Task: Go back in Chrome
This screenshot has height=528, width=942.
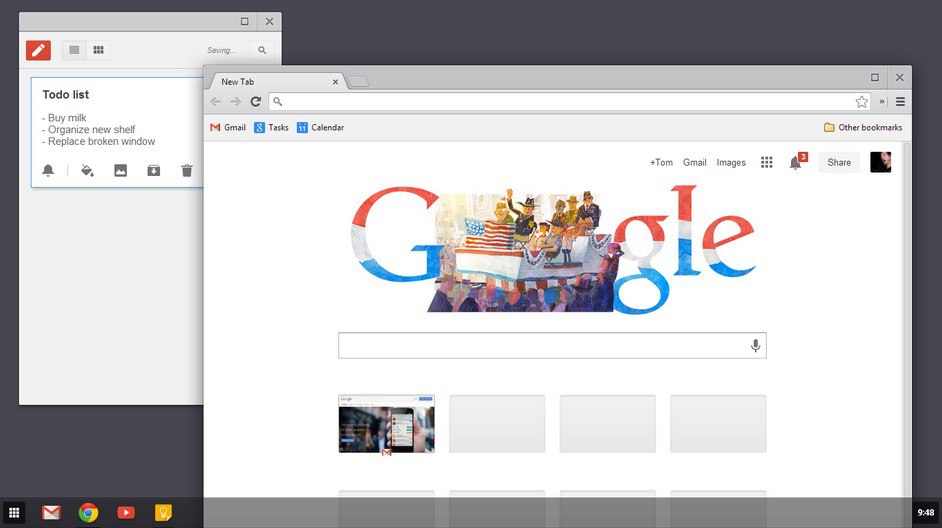Action: (216, 102)
